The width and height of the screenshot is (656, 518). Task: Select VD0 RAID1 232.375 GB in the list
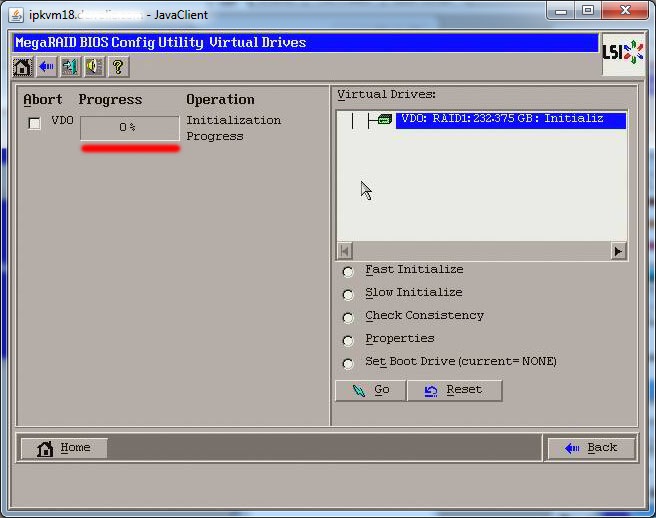511,120
